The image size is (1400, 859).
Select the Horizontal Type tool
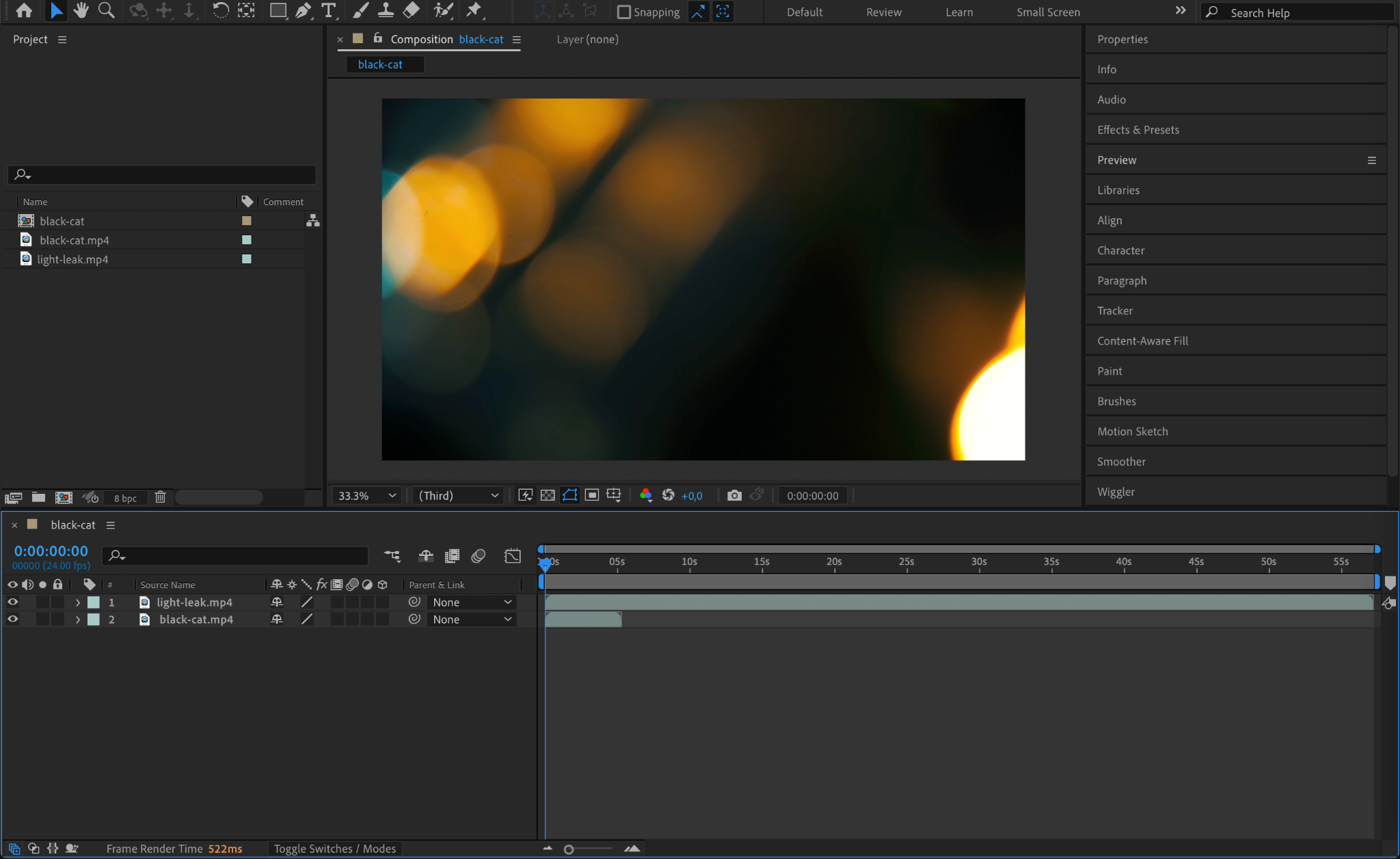pyautogui.click(x=329, y=10)
